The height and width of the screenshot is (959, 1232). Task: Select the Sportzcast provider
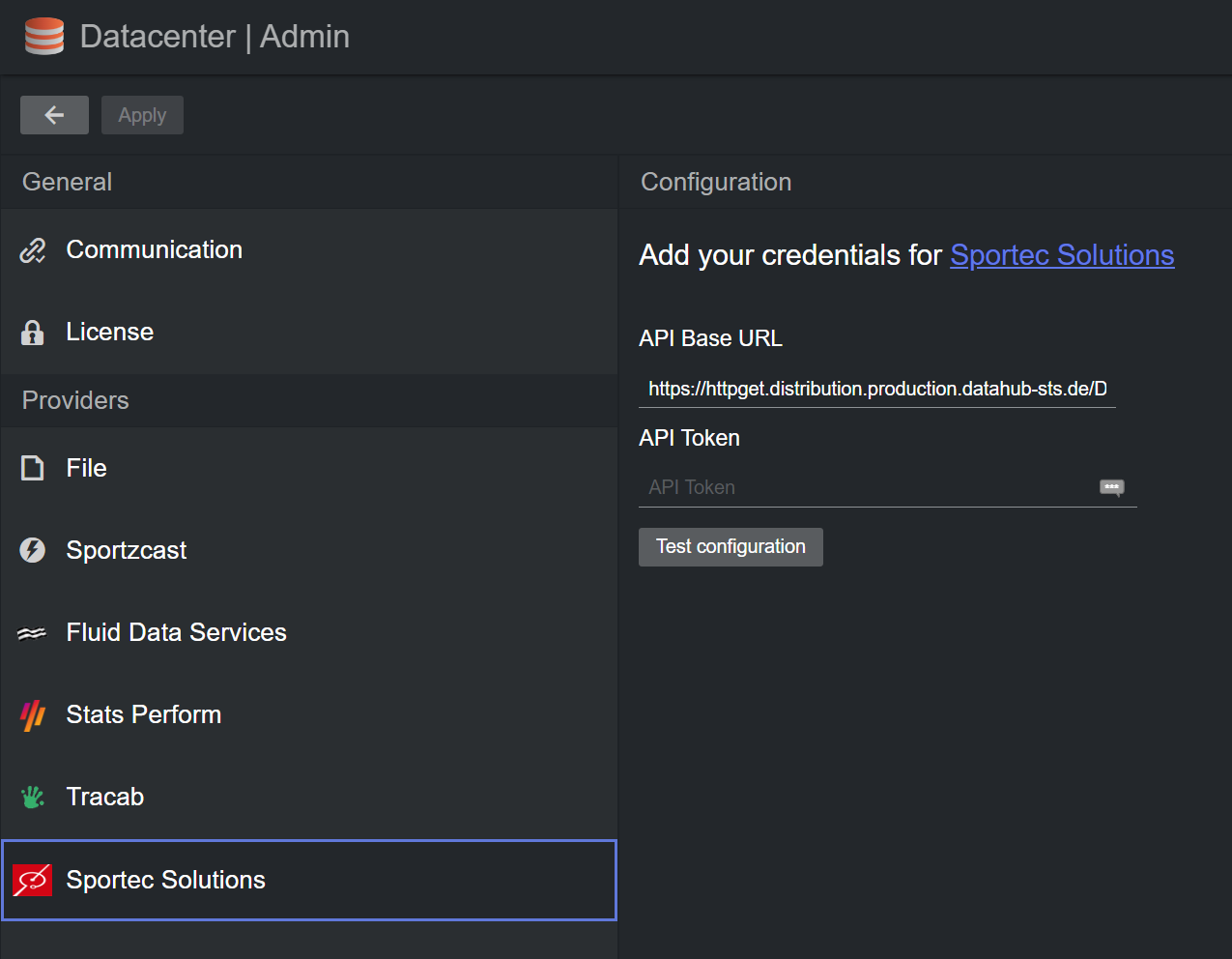(309, 551)
